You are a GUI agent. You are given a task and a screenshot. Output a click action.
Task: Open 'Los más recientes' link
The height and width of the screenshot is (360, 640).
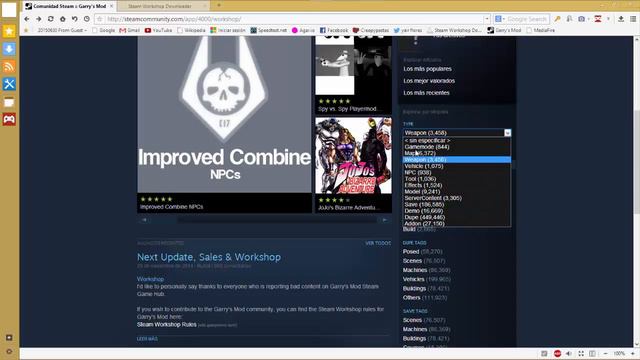click(x=426, y=93)
